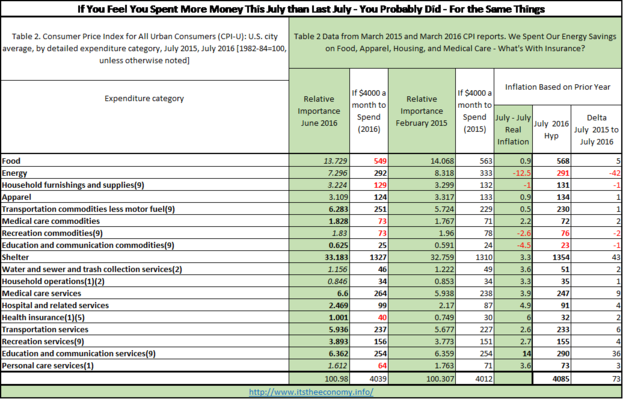Click the total 2015 spend value 4012
This screenshot has height=399, width=623.
coord(484,379)
